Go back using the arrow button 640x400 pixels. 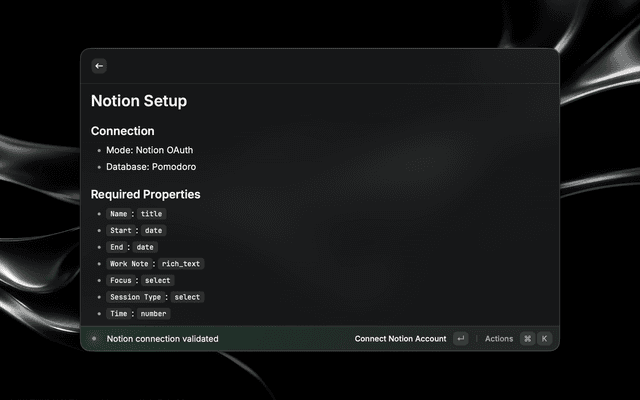(x=99, y=66)
